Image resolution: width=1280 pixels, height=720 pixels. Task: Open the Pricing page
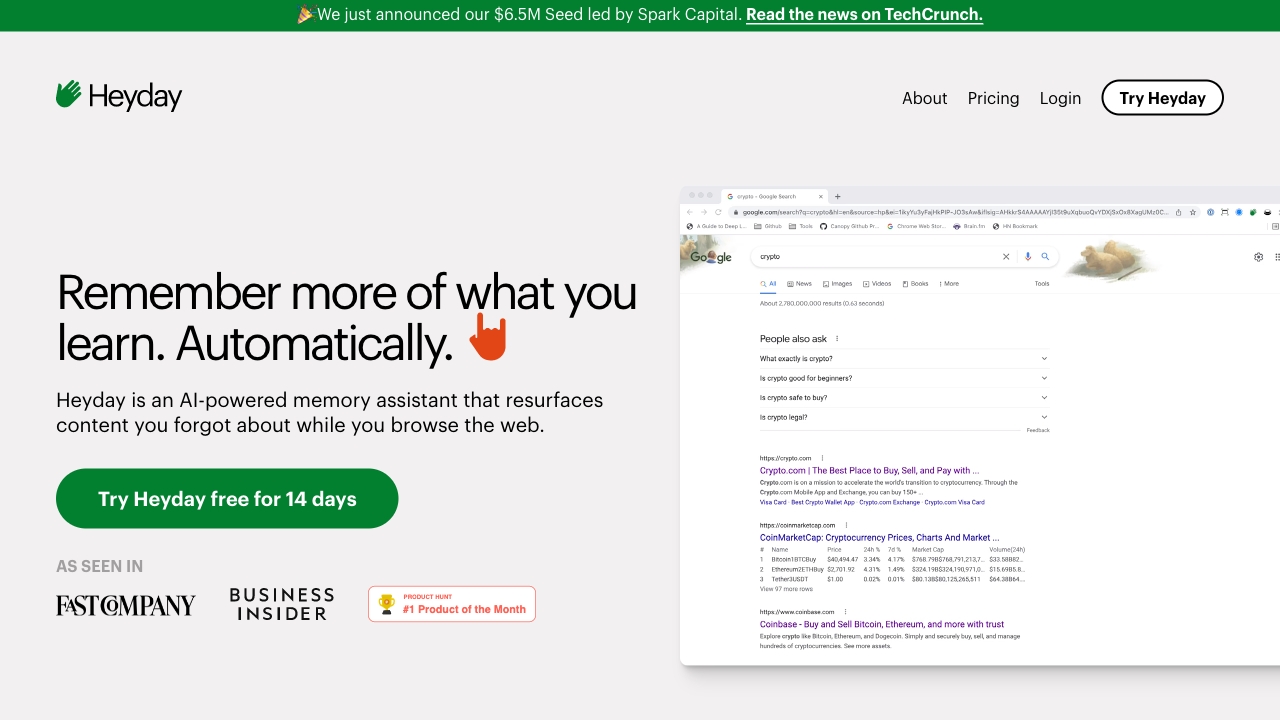[x=993, y=98]
